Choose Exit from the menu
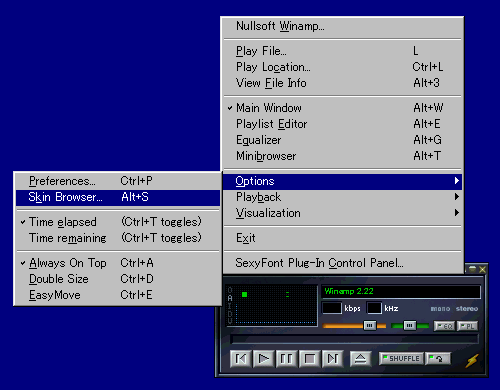 [x=343, y=238]
